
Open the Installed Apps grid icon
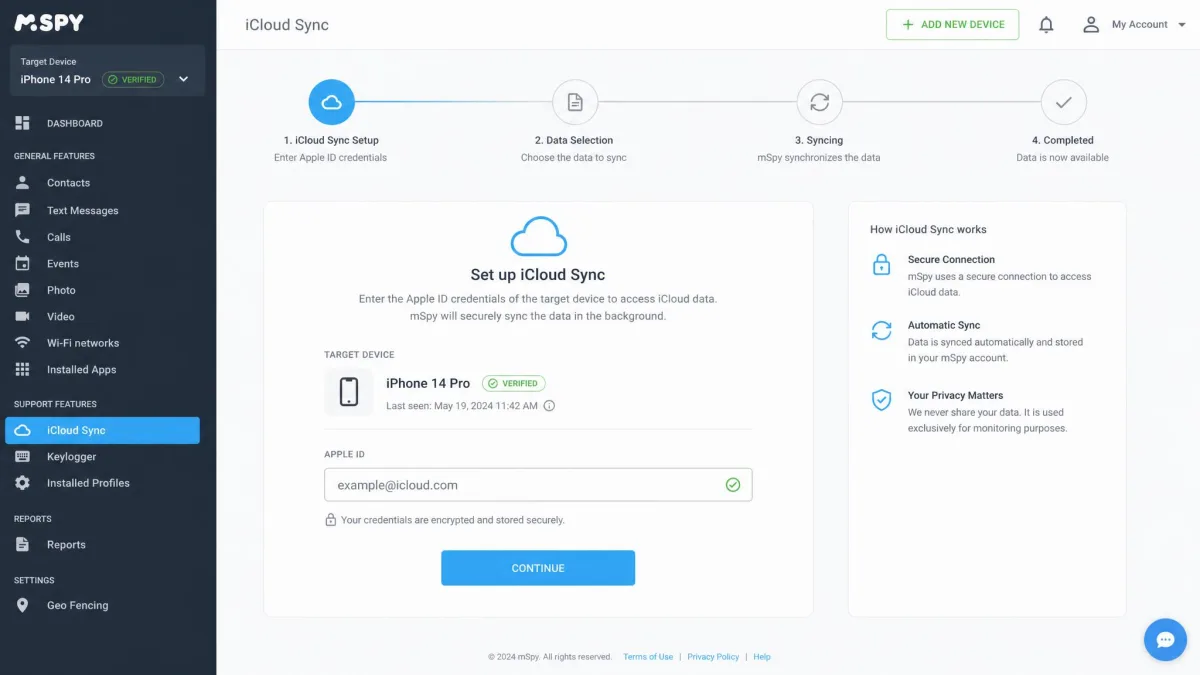[22, 369]
